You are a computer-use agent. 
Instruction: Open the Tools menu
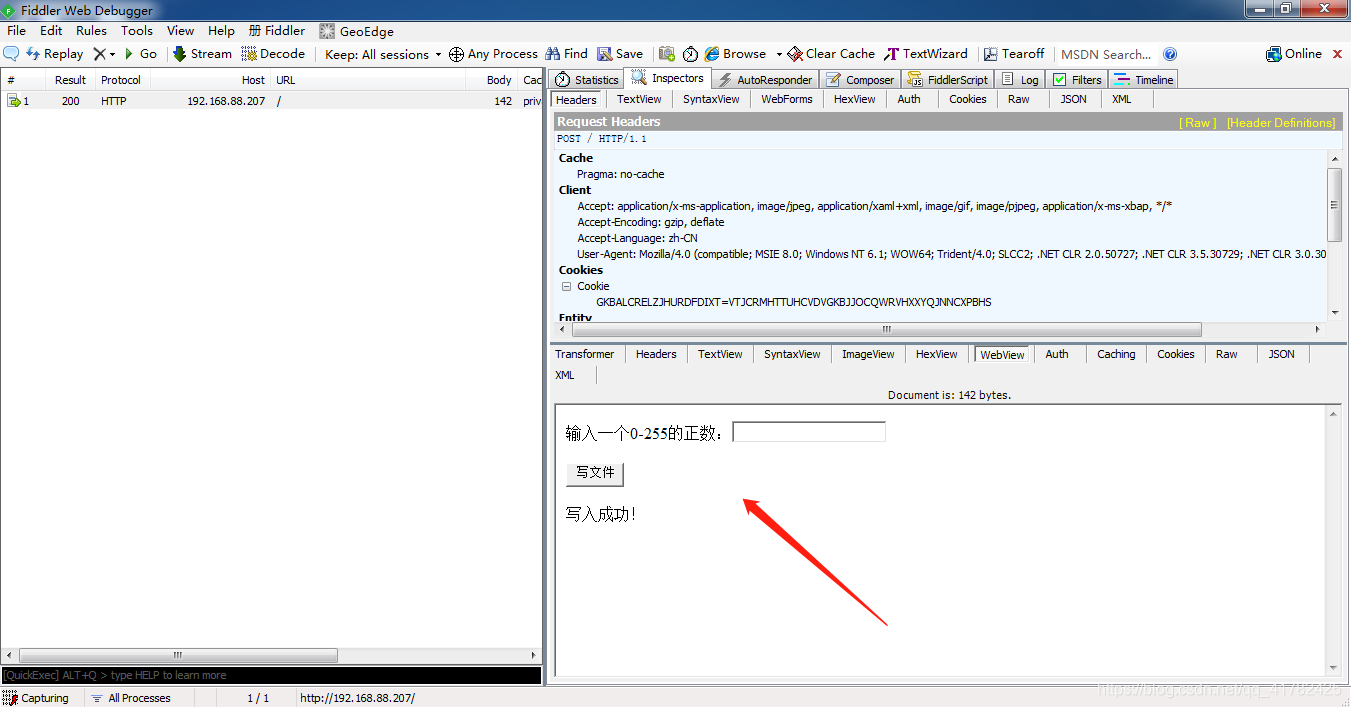[137, 31]
